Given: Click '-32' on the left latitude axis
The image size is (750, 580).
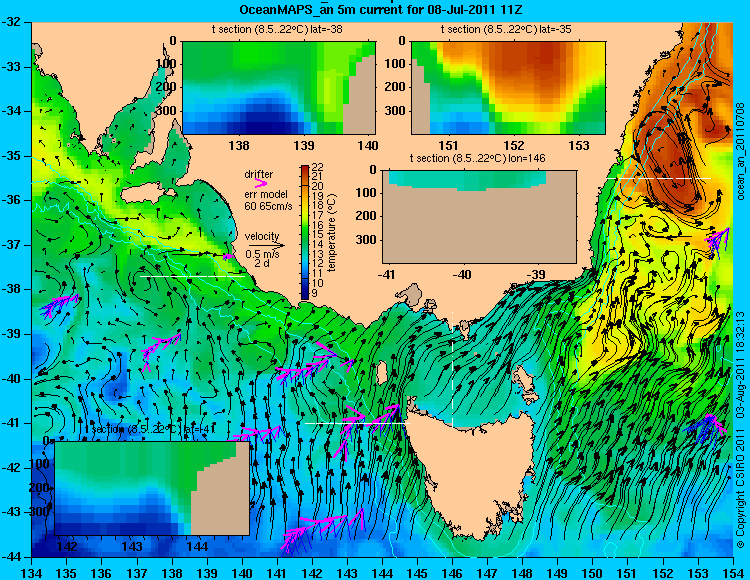Looking at the screenshot, I should click(10, 22).
